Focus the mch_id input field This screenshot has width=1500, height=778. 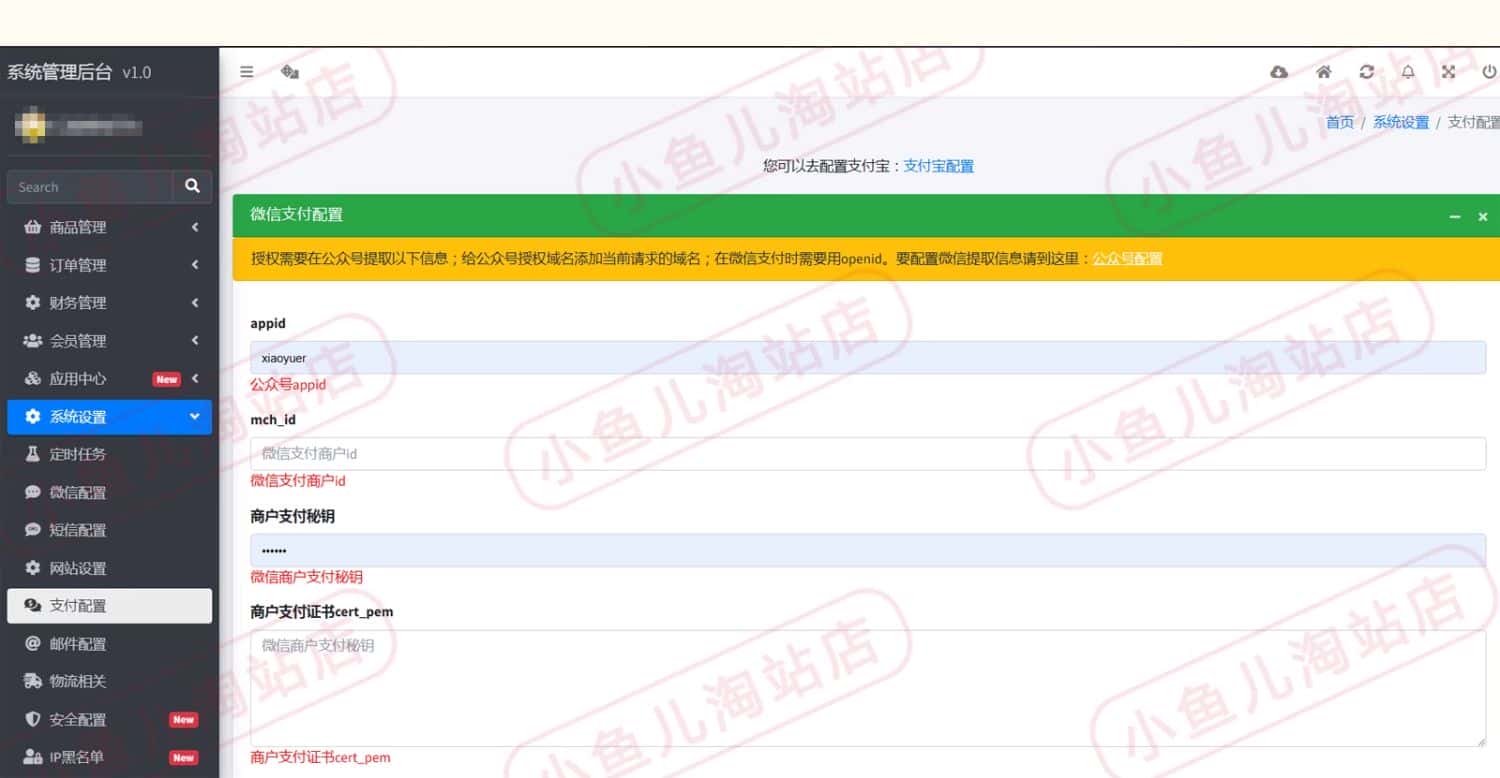867,453
